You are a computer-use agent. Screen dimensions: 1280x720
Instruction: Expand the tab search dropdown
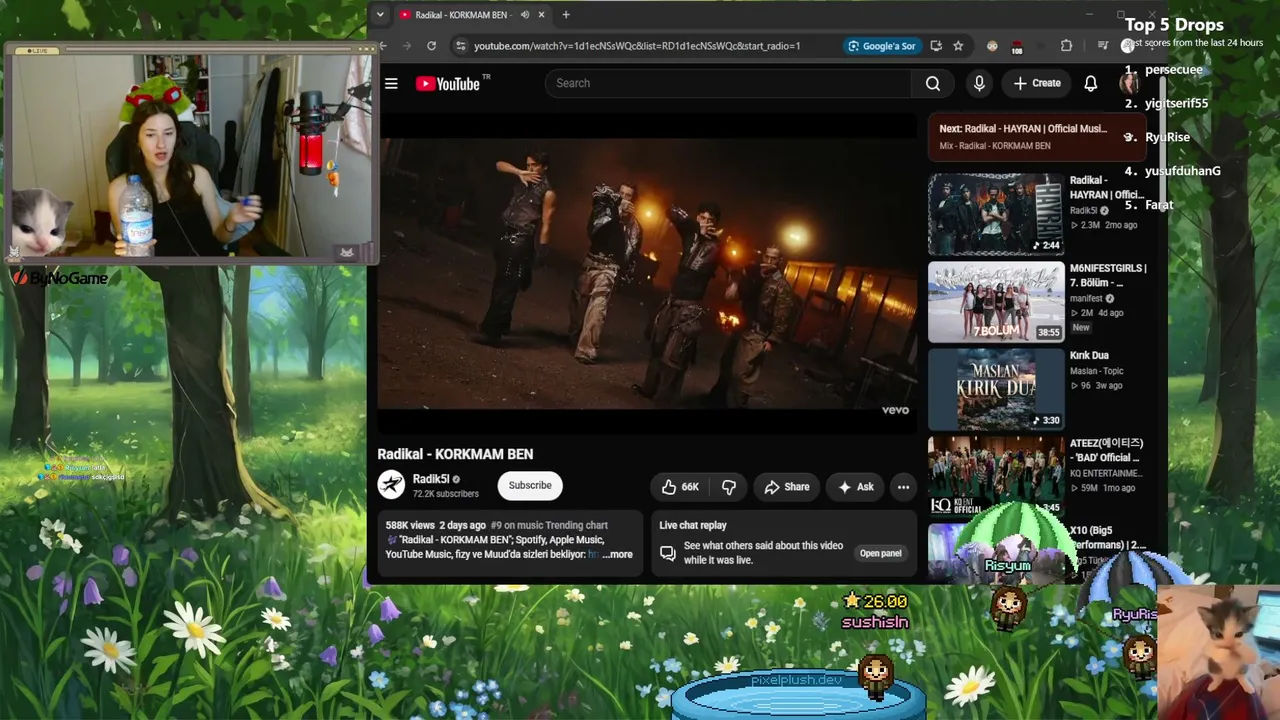pos(379,15)
